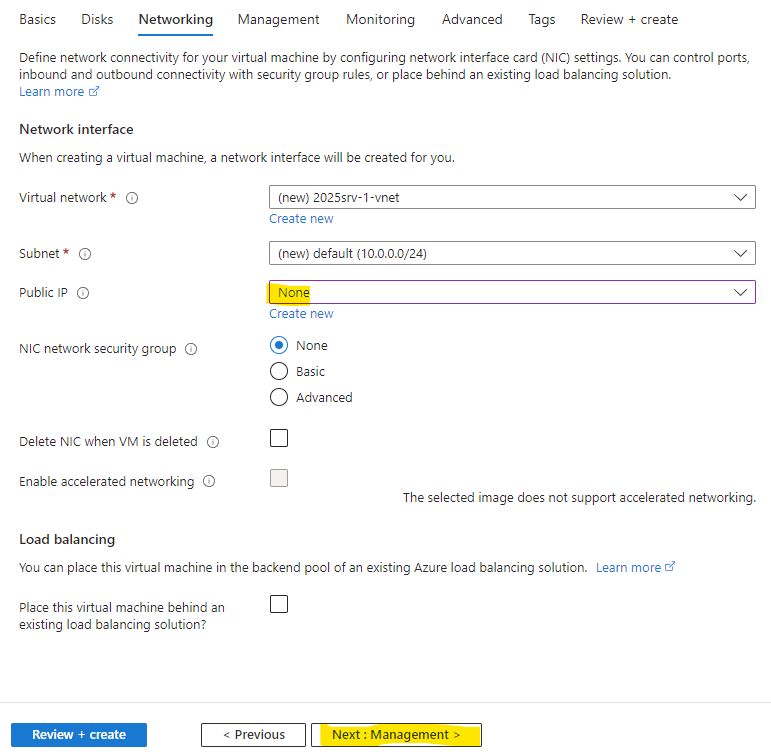Click the Subnet info icon

coord(85,254)
